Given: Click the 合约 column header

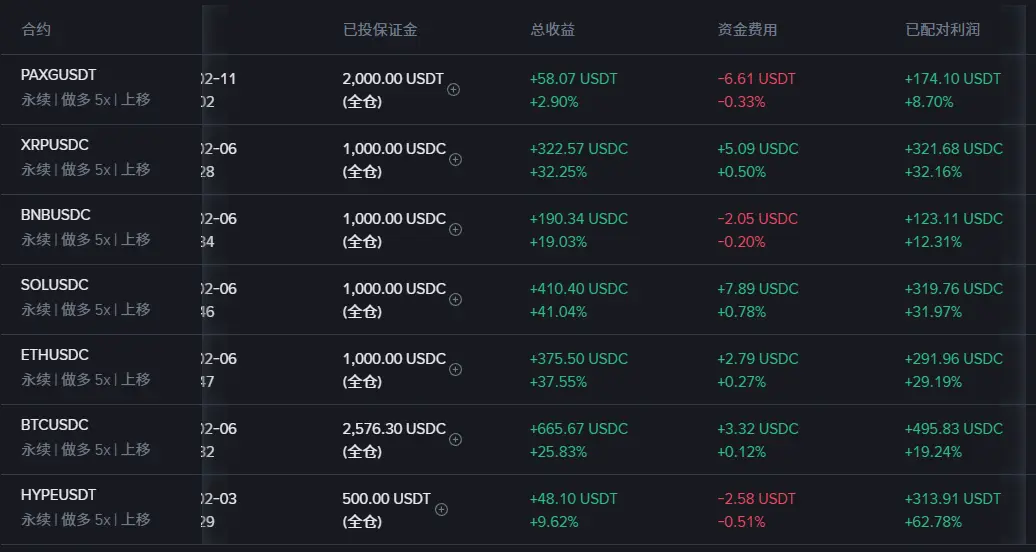Looking at the screenshot, I should pos(36,30).
